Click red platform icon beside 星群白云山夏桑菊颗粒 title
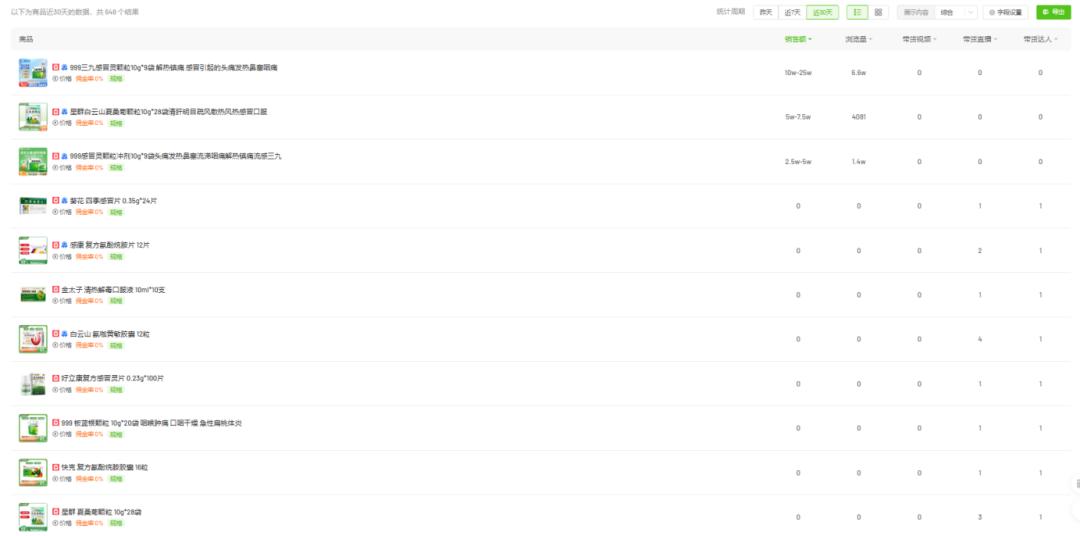 [56, 112]
